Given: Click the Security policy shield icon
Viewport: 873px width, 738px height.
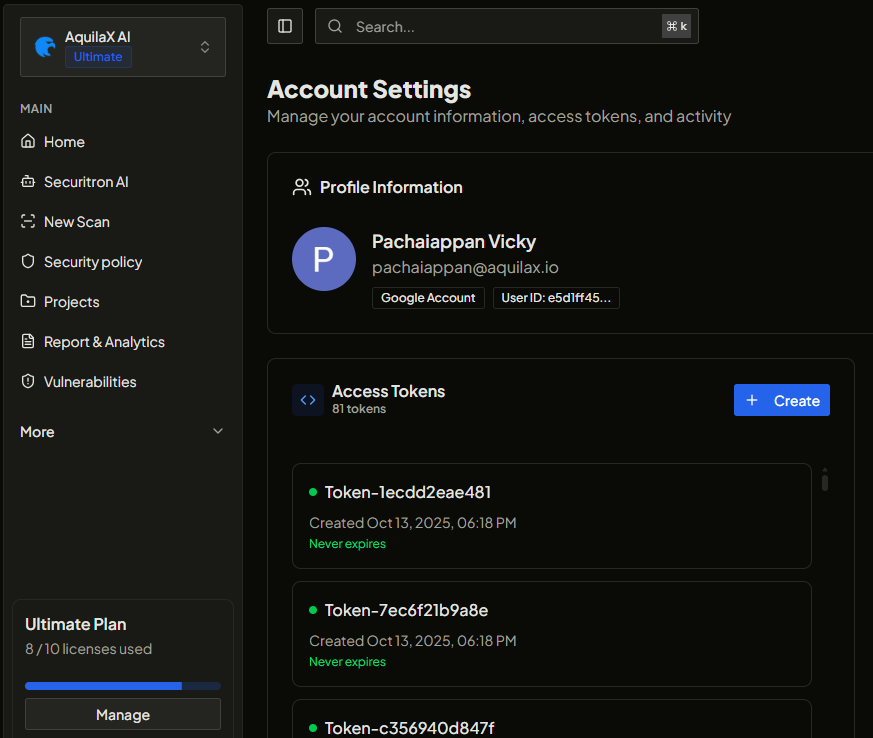Looking at the screenshot, I should (28, 262).
